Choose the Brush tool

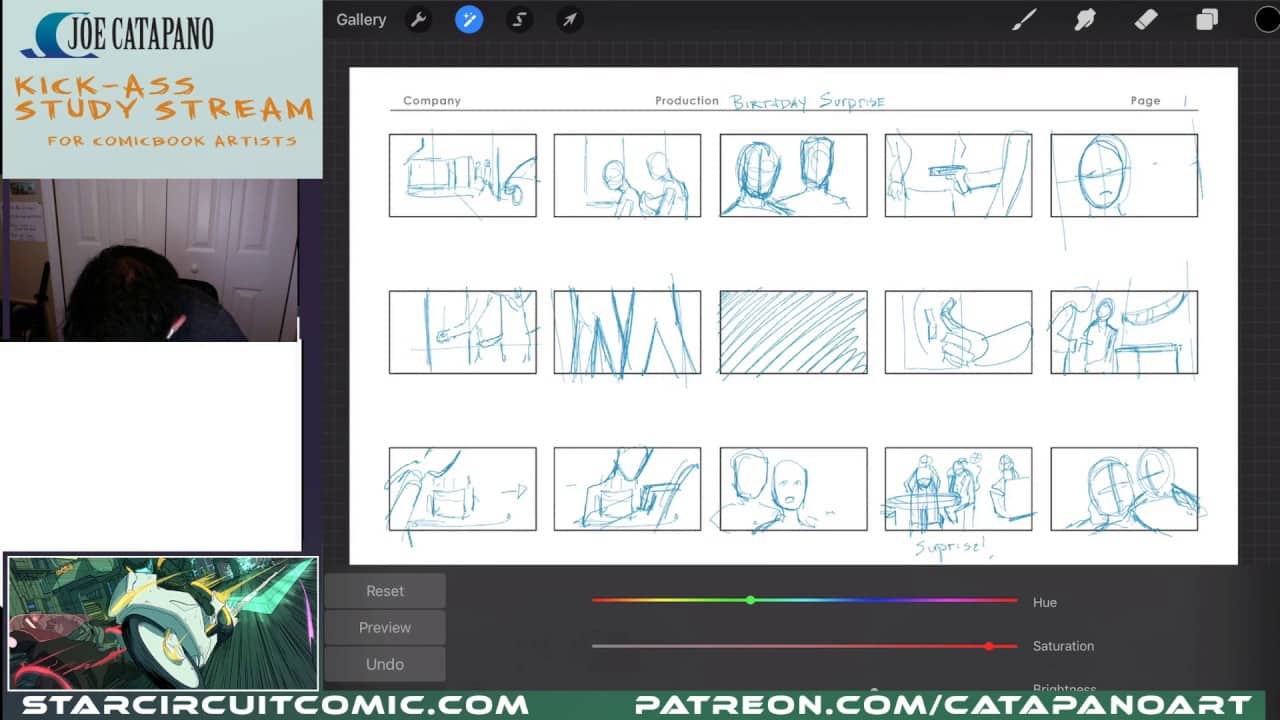click(x=1024, y=20)
